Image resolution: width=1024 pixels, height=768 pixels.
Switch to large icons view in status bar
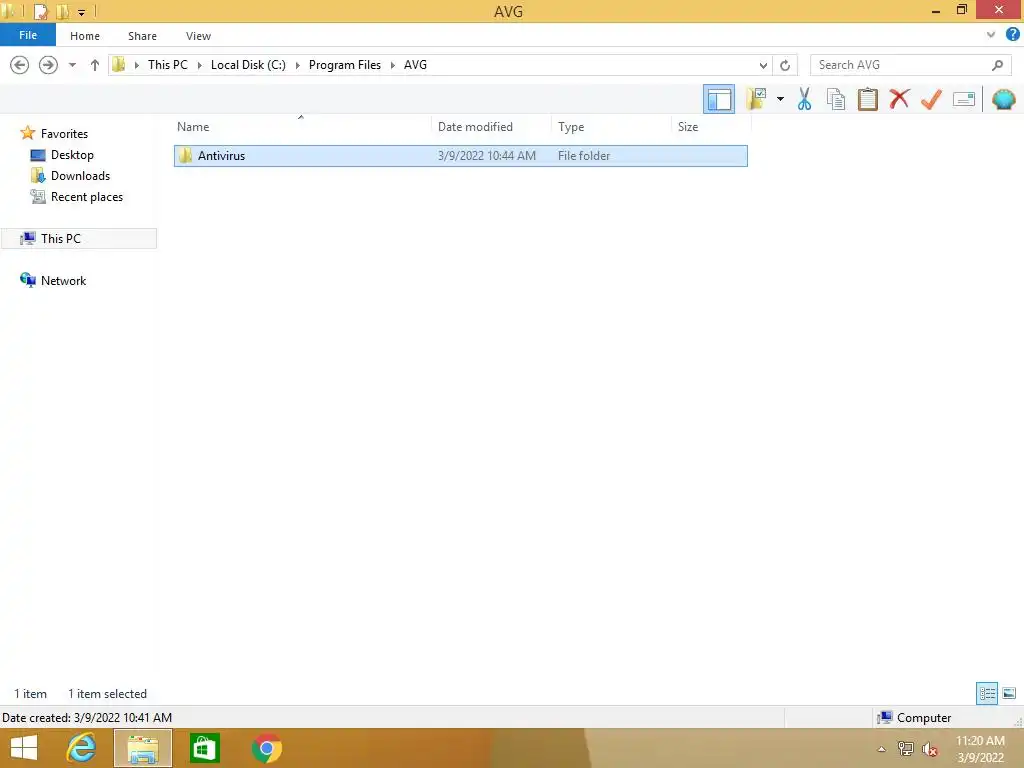1009,693
